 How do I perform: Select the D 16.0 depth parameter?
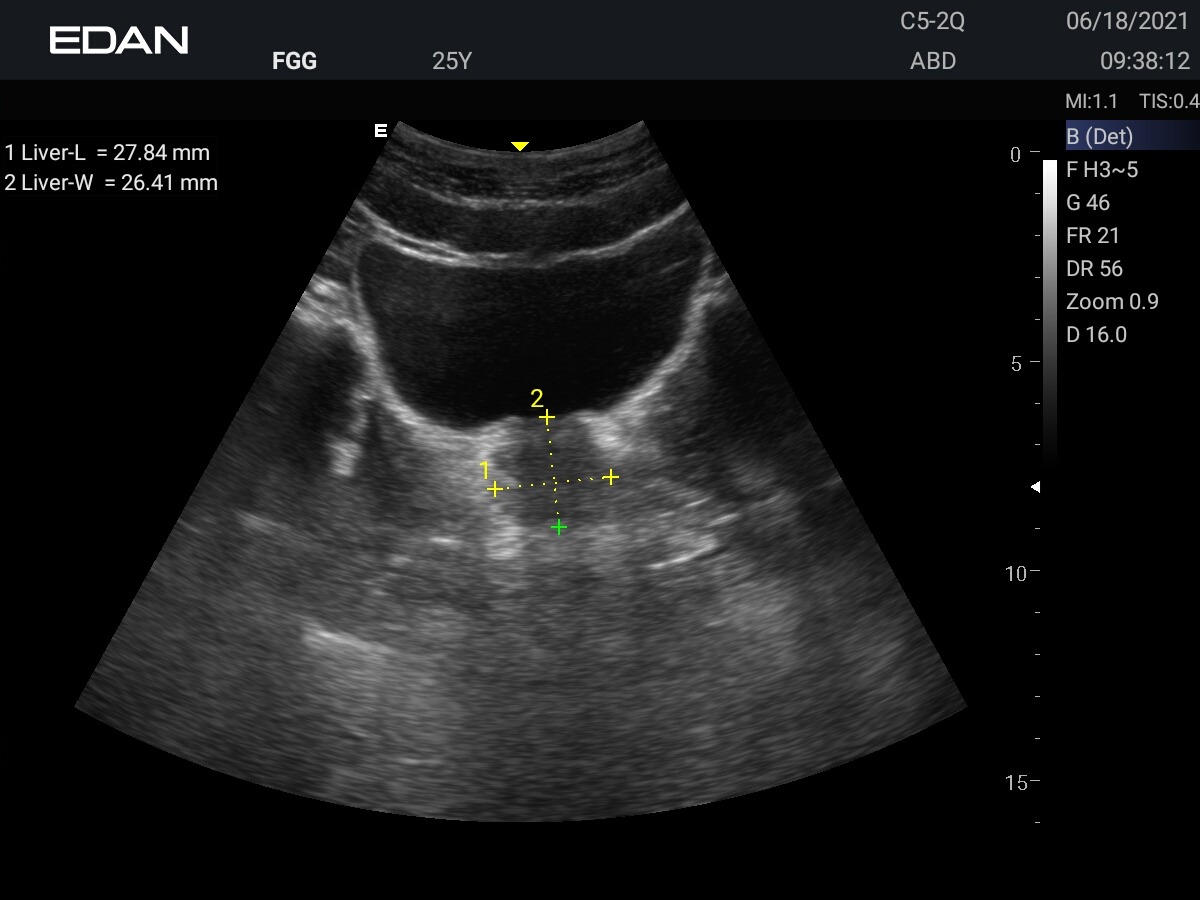(x=1096, y=335)
